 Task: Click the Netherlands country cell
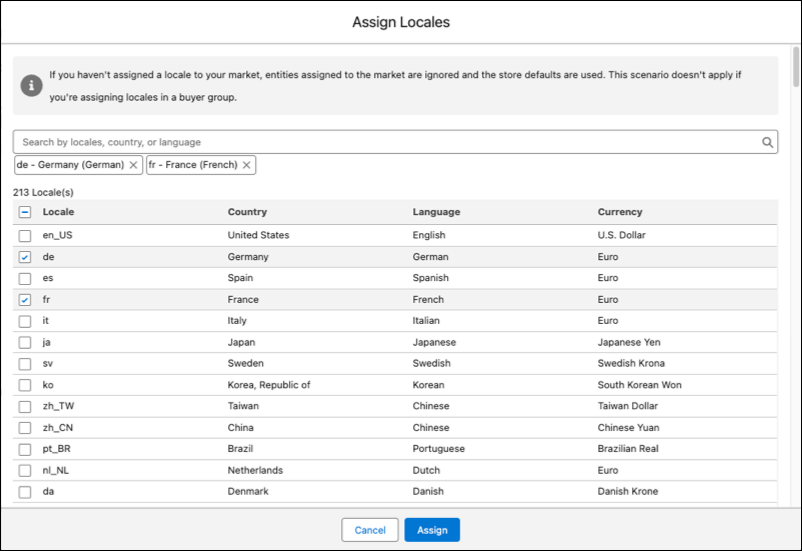pos(255,470)
